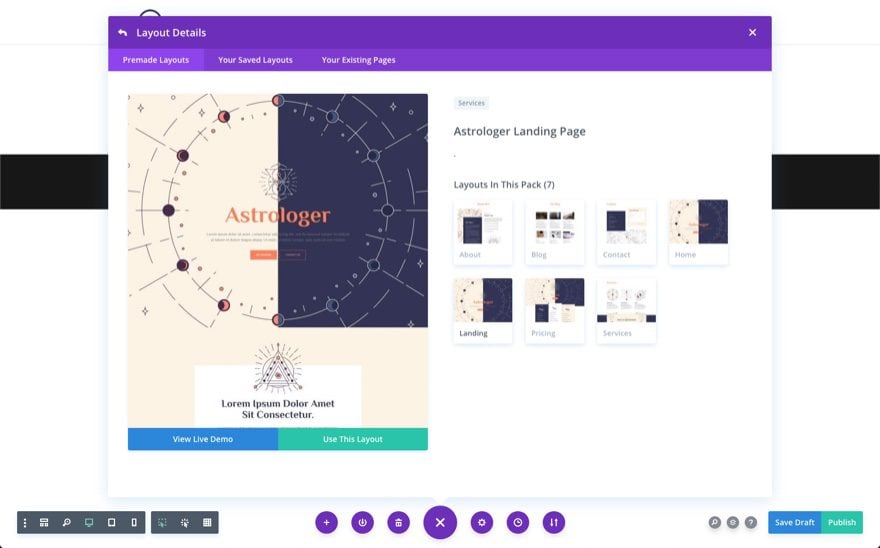Click the purple trash clear layout button
Viewport: 880px width, 548px height.
398,522
